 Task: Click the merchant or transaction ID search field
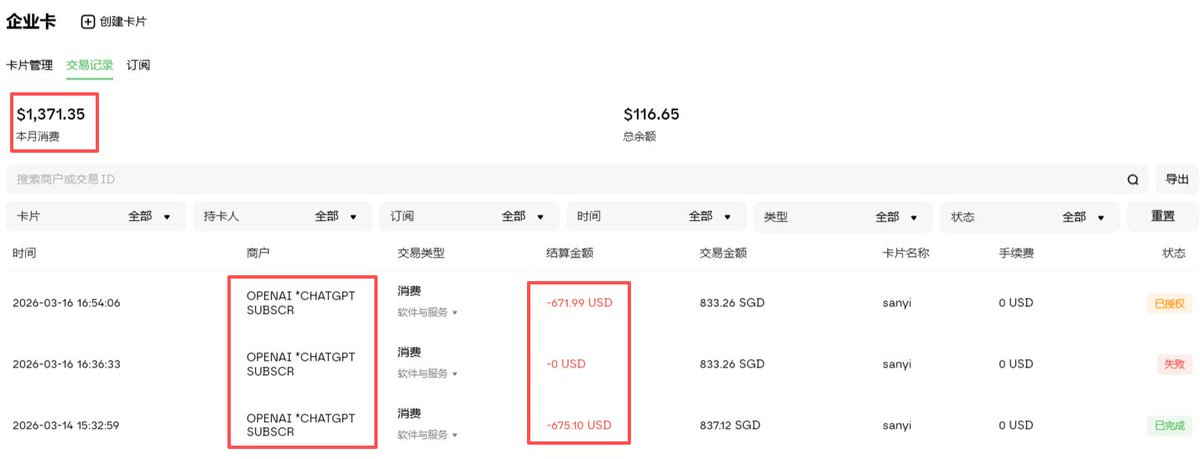tap(560, 180)
